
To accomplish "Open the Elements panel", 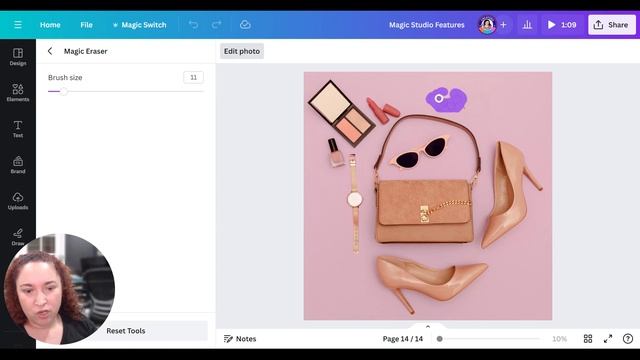I will click(18, 93).
